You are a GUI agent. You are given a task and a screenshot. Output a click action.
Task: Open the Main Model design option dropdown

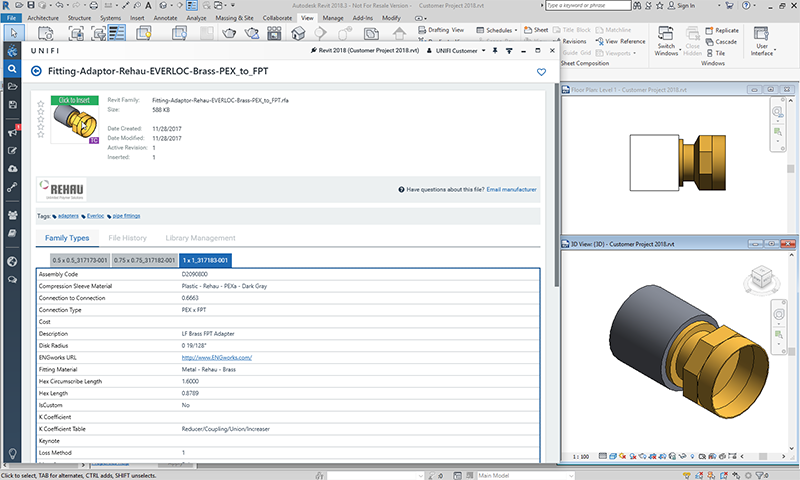click(526, 475)
